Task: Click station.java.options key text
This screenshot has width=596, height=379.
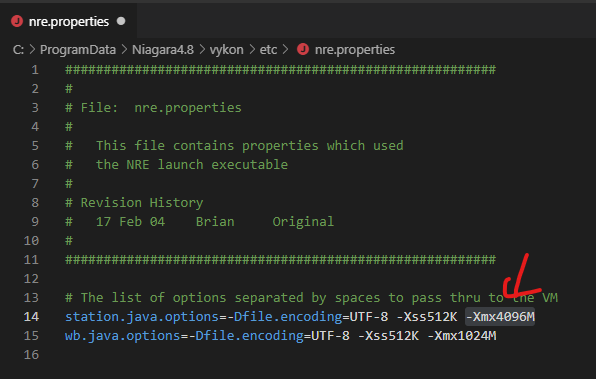Action: (x=142, y=317)
